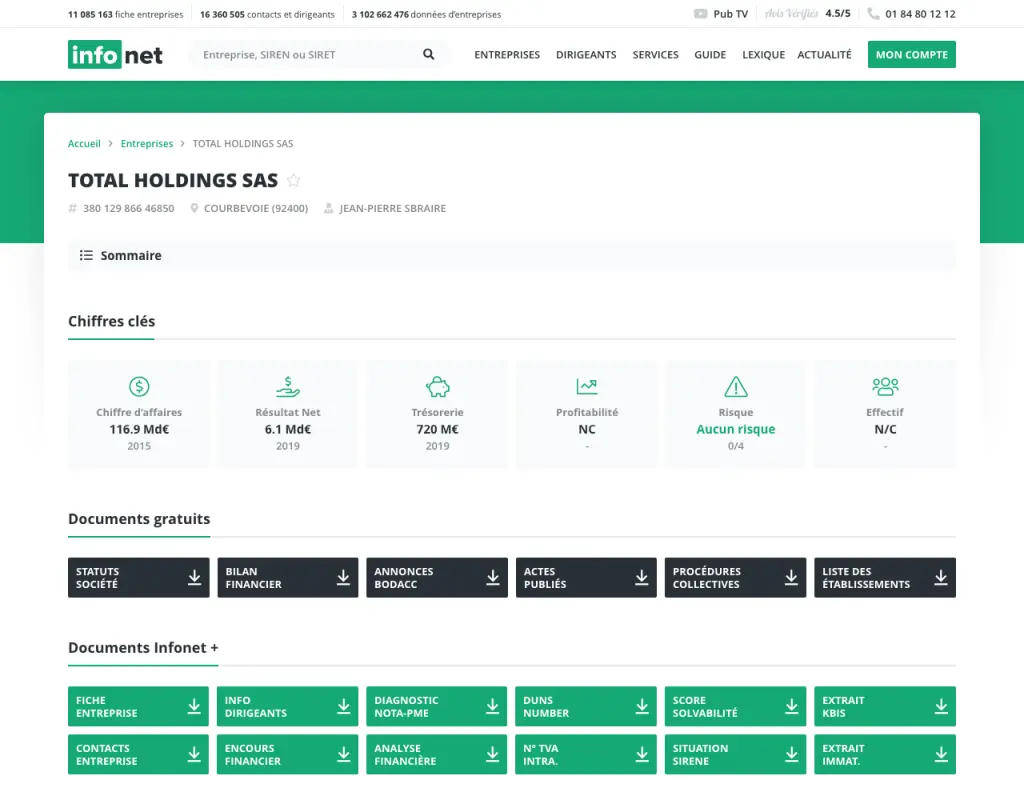Click the Effectif people icon
The width and height of the screenshot is (1024, 800).
point(885,387)
